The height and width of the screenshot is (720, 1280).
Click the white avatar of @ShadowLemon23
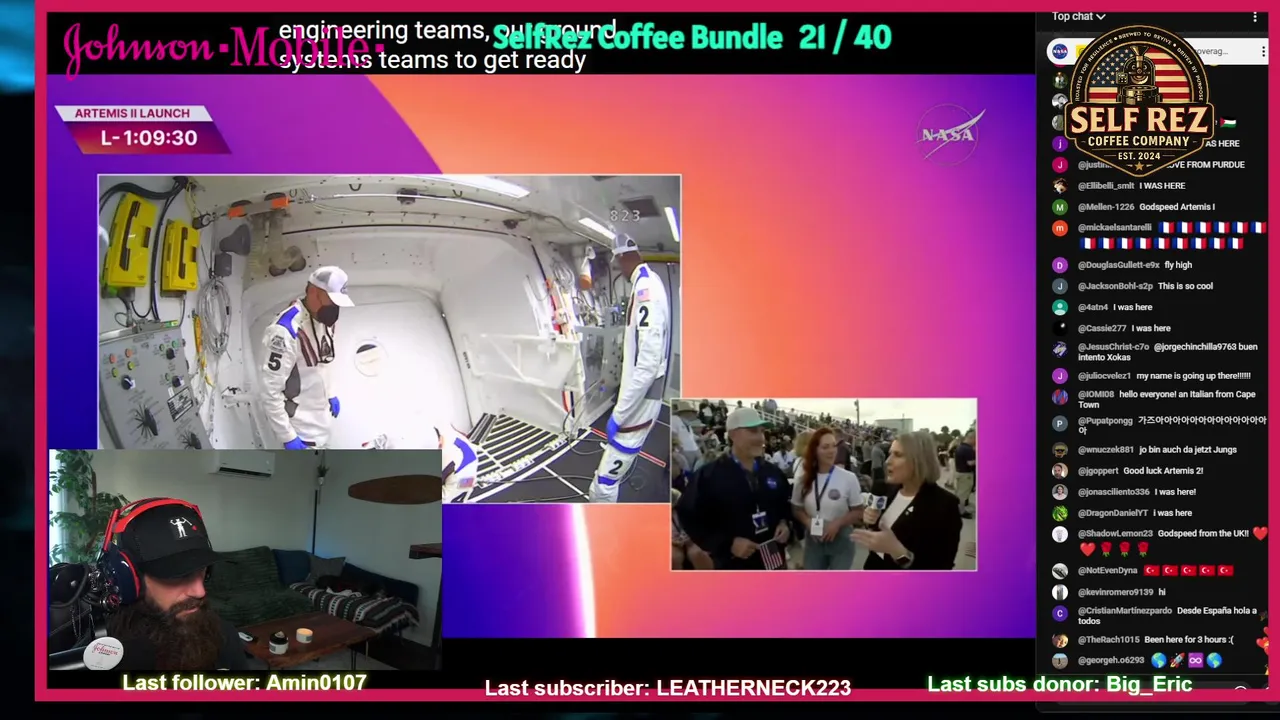(x=1060, y=534)
